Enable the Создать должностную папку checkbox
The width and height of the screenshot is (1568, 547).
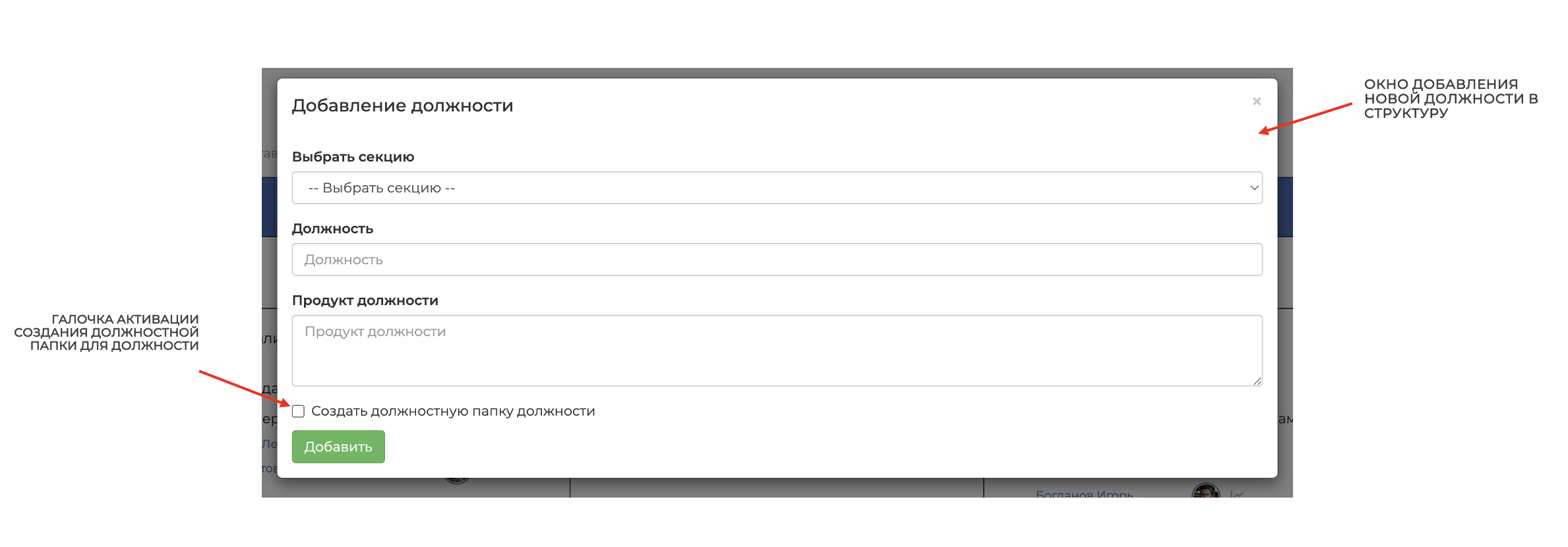point(298,411)
